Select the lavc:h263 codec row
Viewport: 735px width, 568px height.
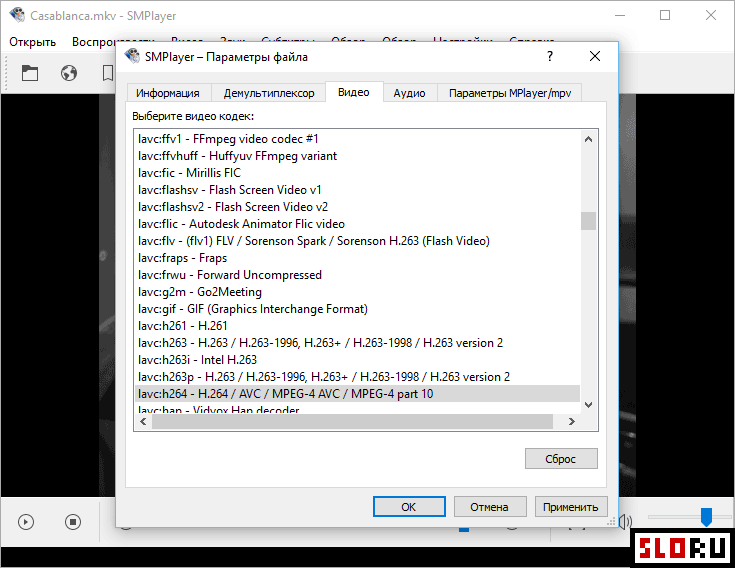click(357, 343)
